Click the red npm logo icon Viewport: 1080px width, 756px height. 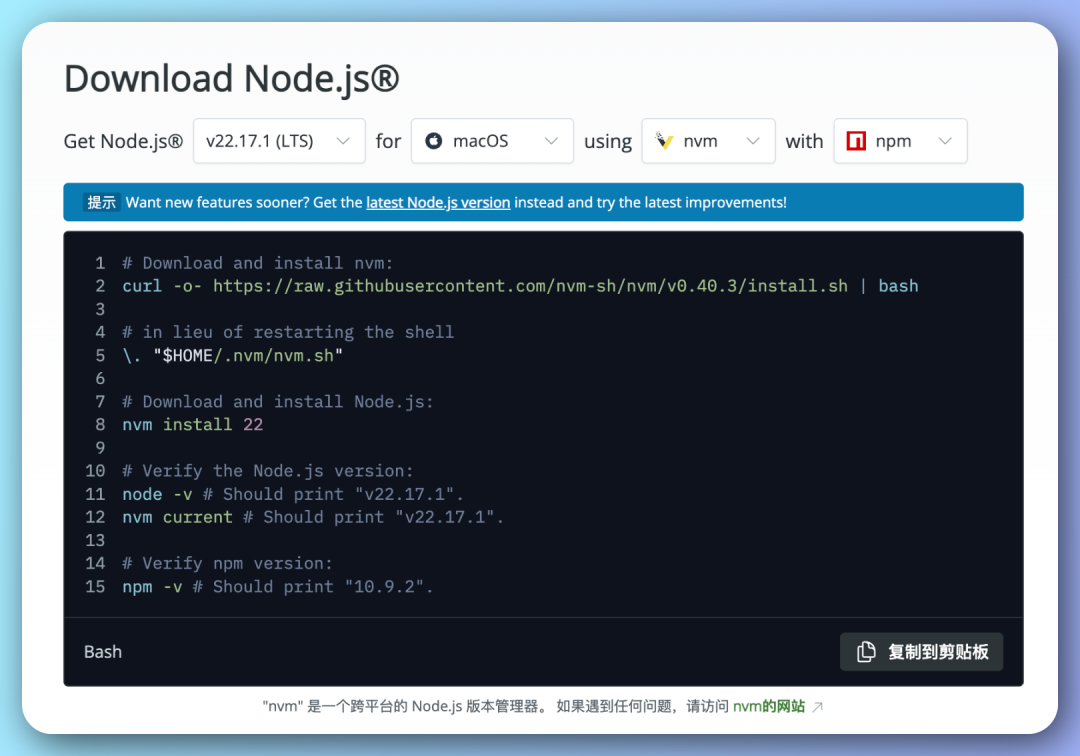(x=856, y=141)
